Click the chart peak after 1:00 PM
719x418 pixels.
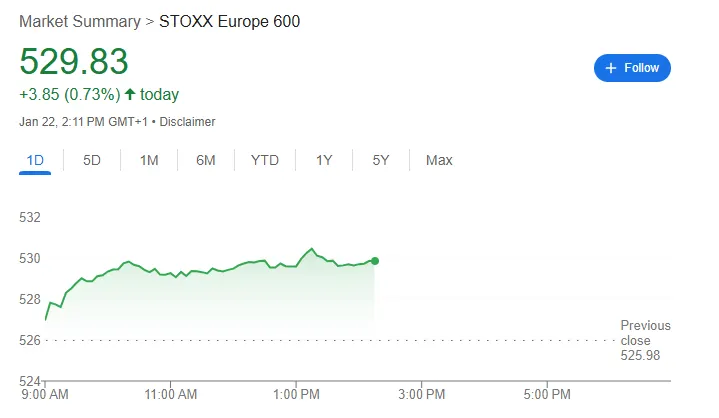311,249
